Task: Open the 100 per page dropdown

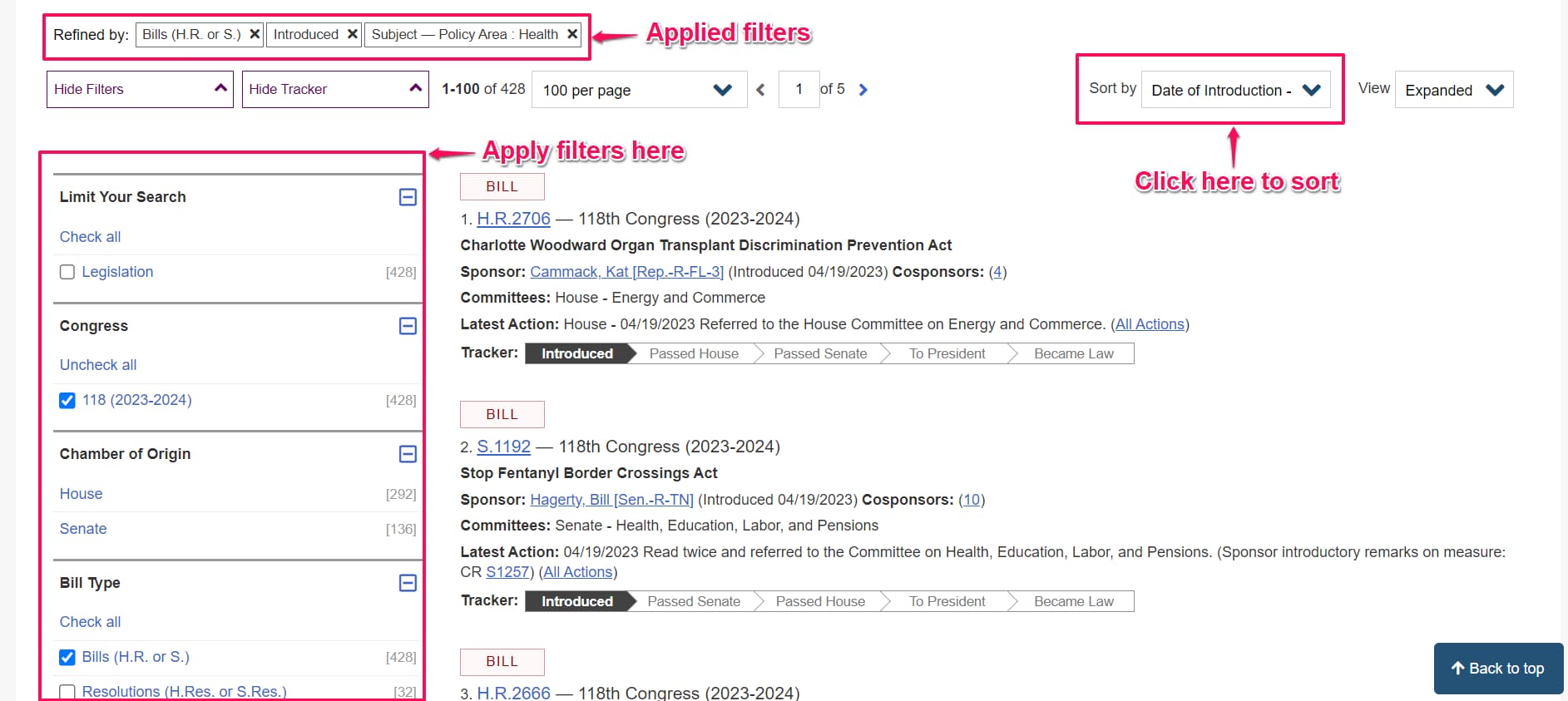Action: (x=638, y=90)
